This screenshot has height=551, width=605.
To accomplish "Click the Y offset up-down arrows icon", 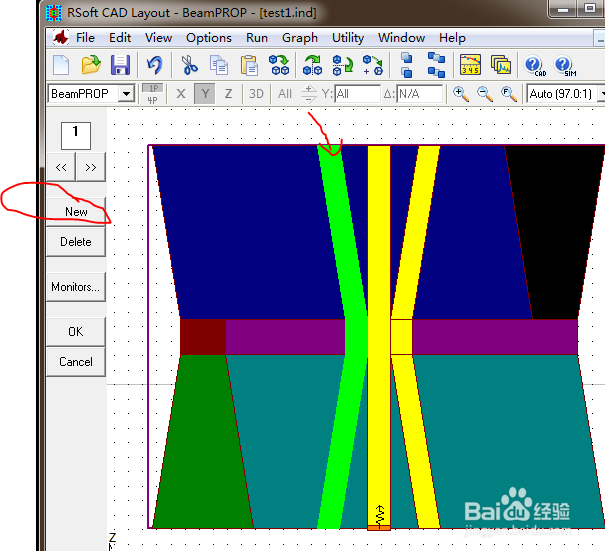I will tap(308, 94).
